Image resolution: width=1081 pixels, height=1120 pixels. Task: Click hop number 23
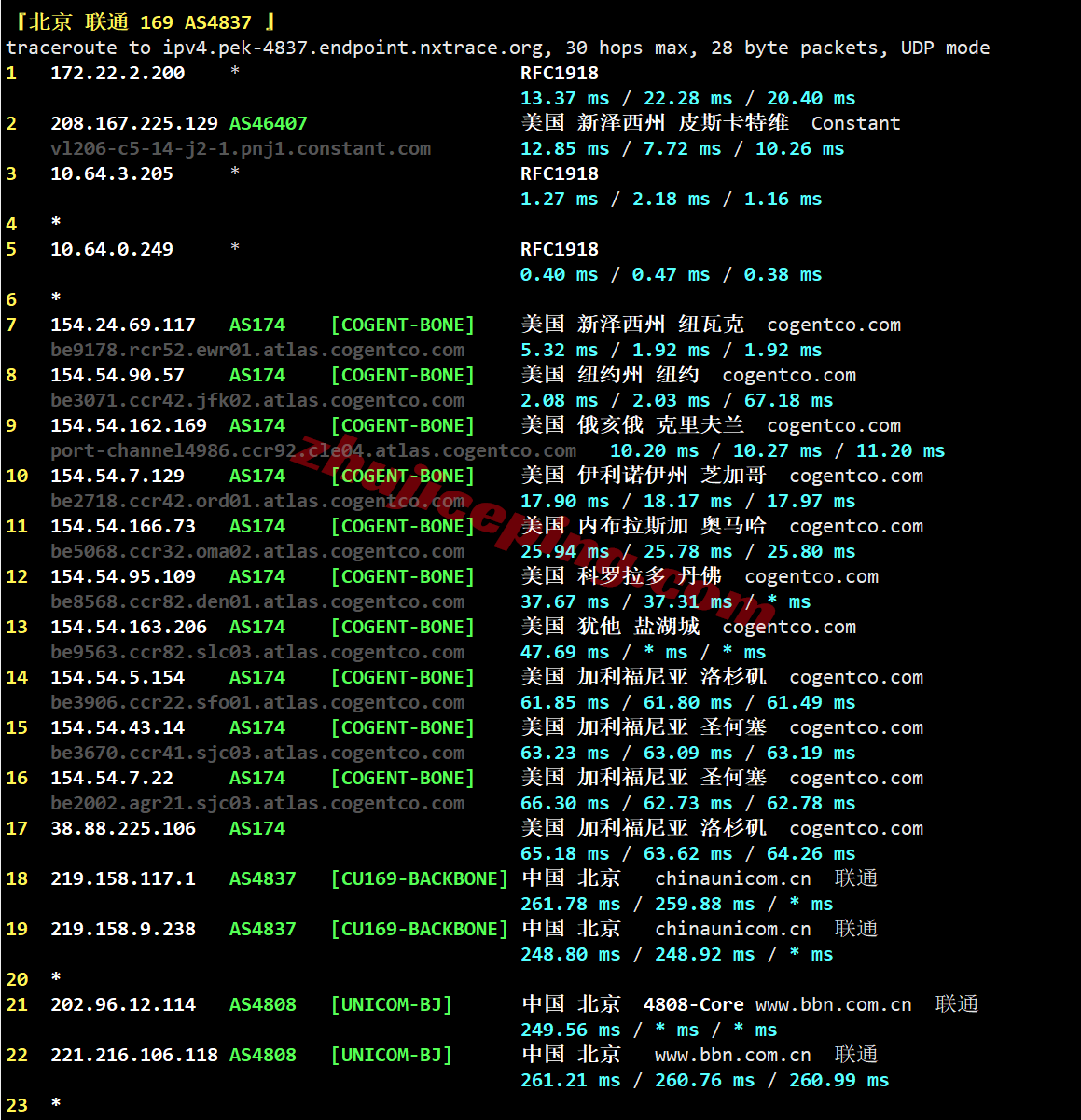tap(17, 1105)
